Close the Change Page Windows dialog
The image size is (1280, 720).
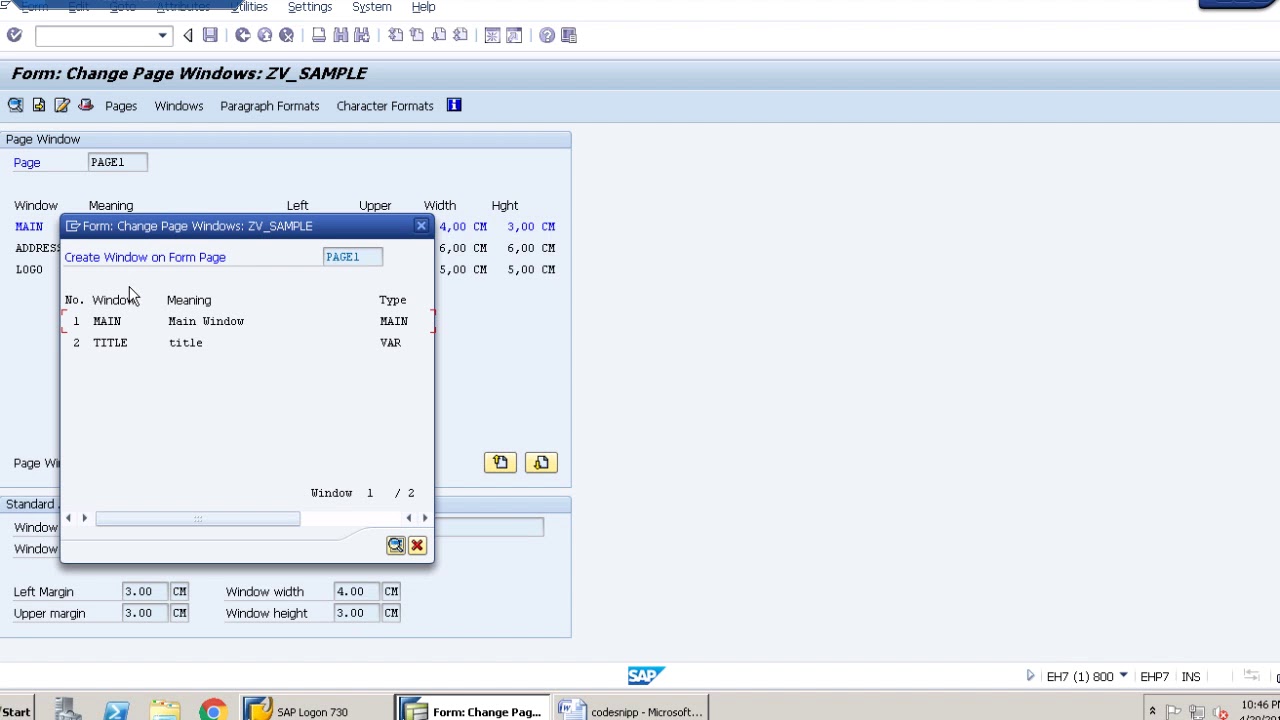pyautogui.click(x=421, y=226)
